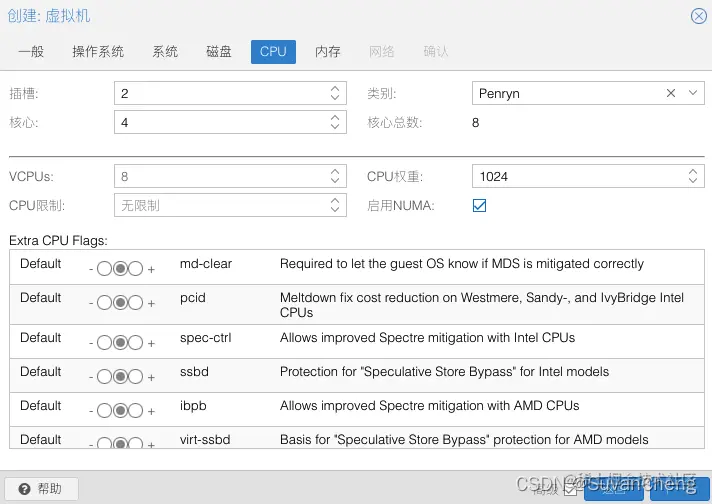This screenshot has height=504, width=712.
Task: Select the default middle radio for ibpb
Action: [120, 410]
